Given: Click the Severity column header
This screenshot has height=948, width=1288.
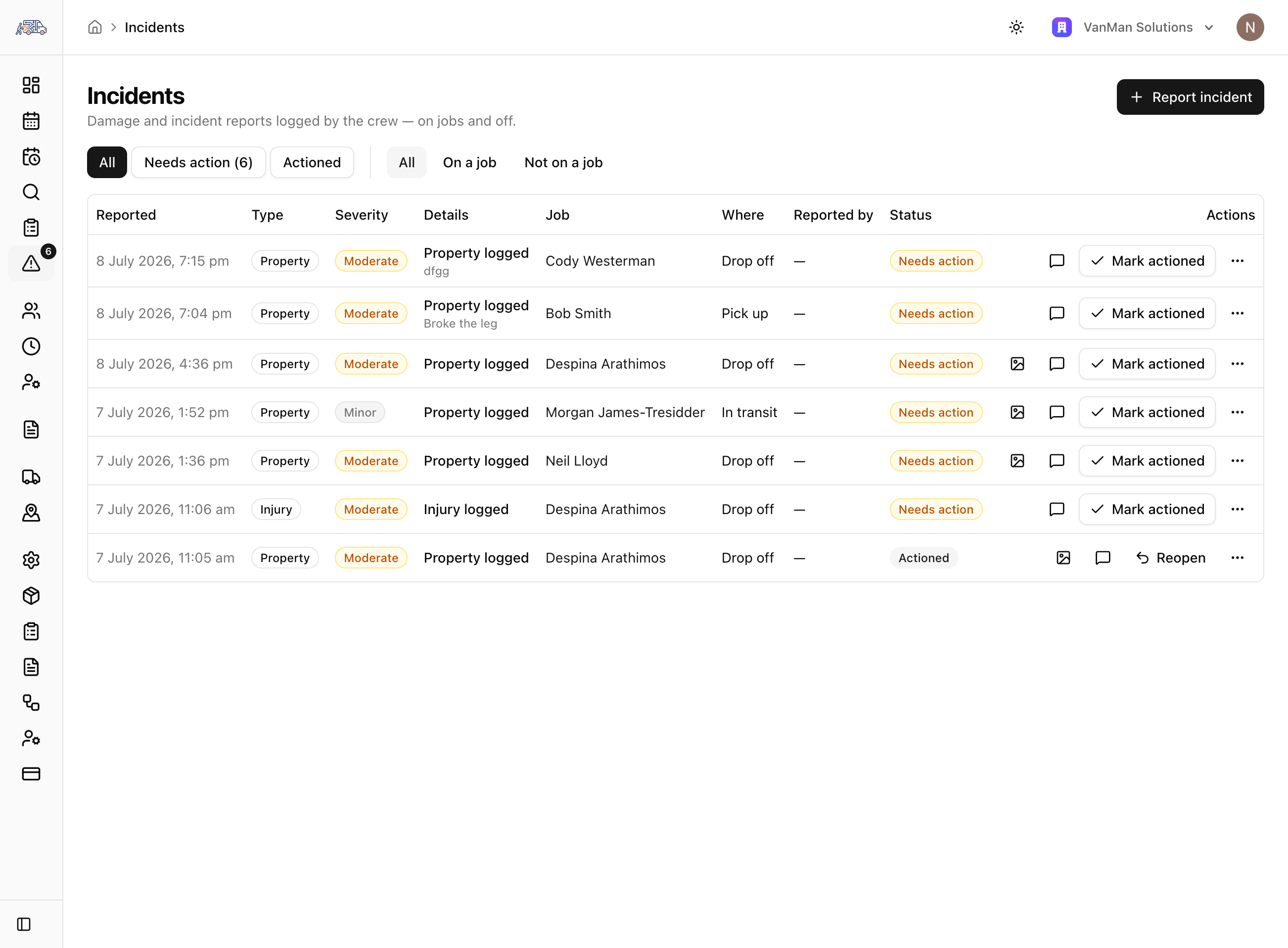Looking at the screenshot, I should click(x=362, y=215).
